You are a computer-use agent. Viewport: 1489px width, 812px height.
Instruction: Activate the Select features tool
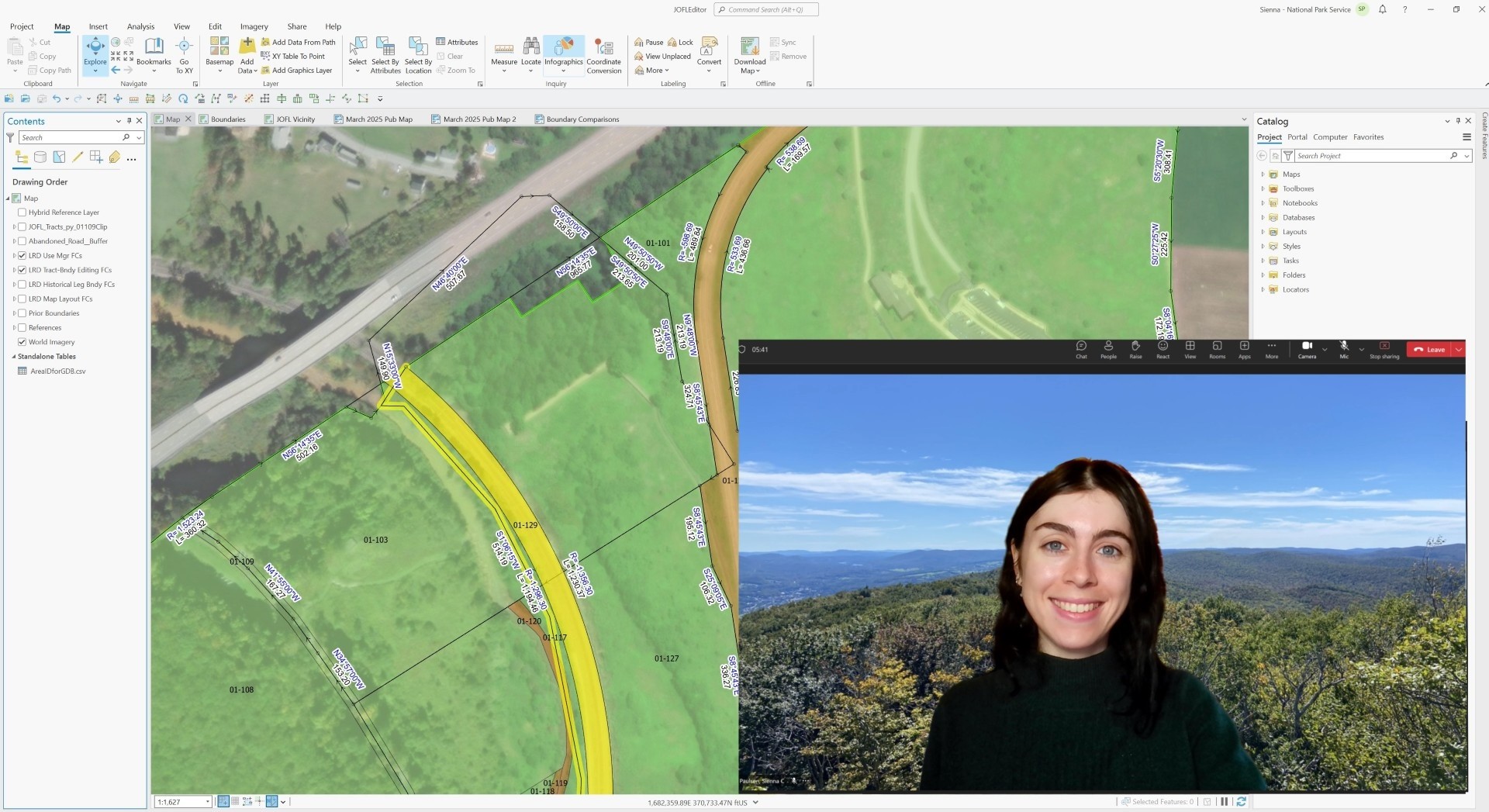(x=358, y=54)
